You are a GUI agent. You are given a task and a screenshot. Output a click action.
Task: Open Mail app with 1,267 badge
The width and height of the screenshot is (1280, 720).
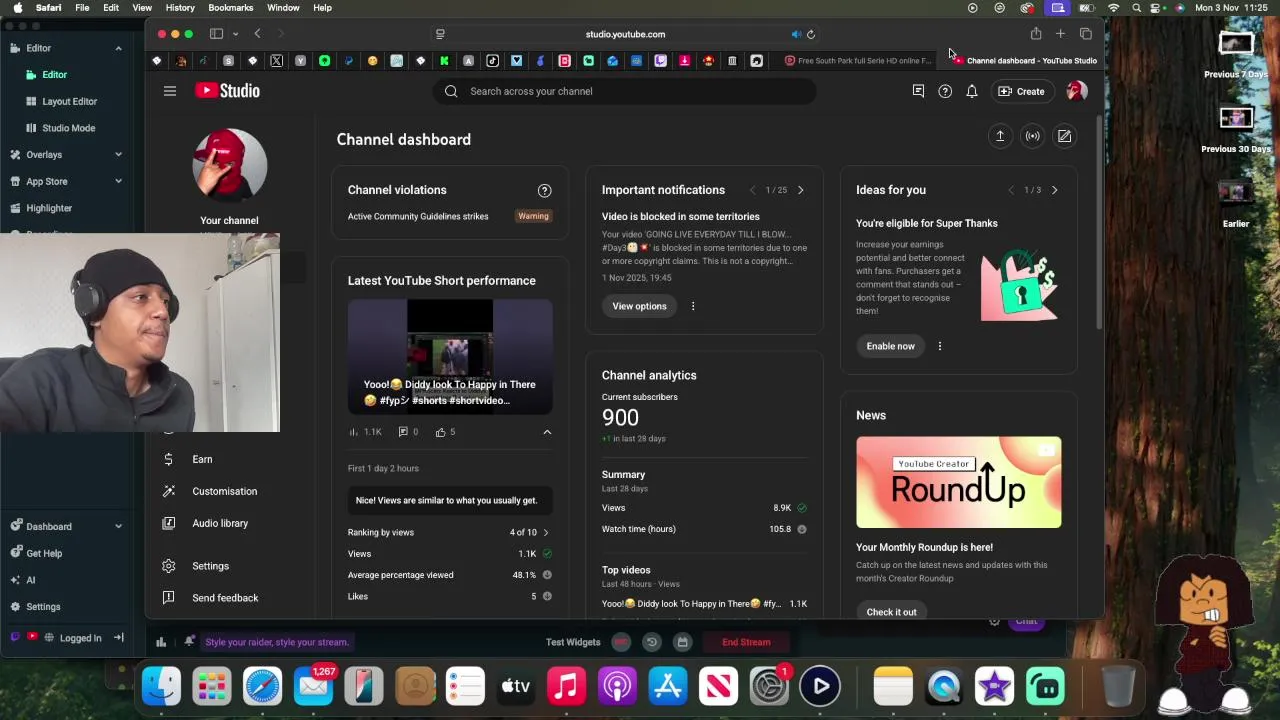point(313,686)
